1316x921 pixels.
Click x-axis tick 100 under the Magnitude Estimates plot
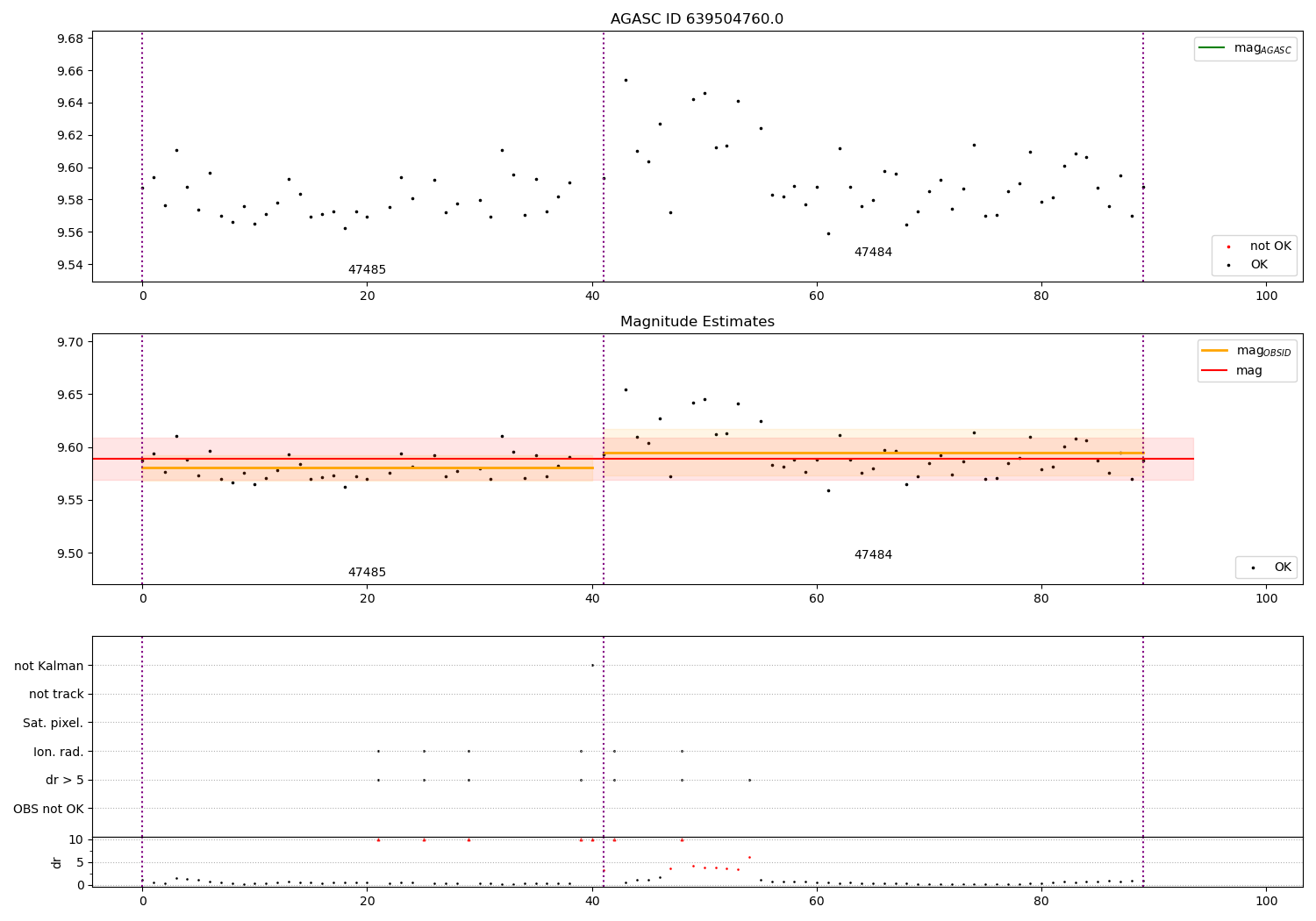1266,598
